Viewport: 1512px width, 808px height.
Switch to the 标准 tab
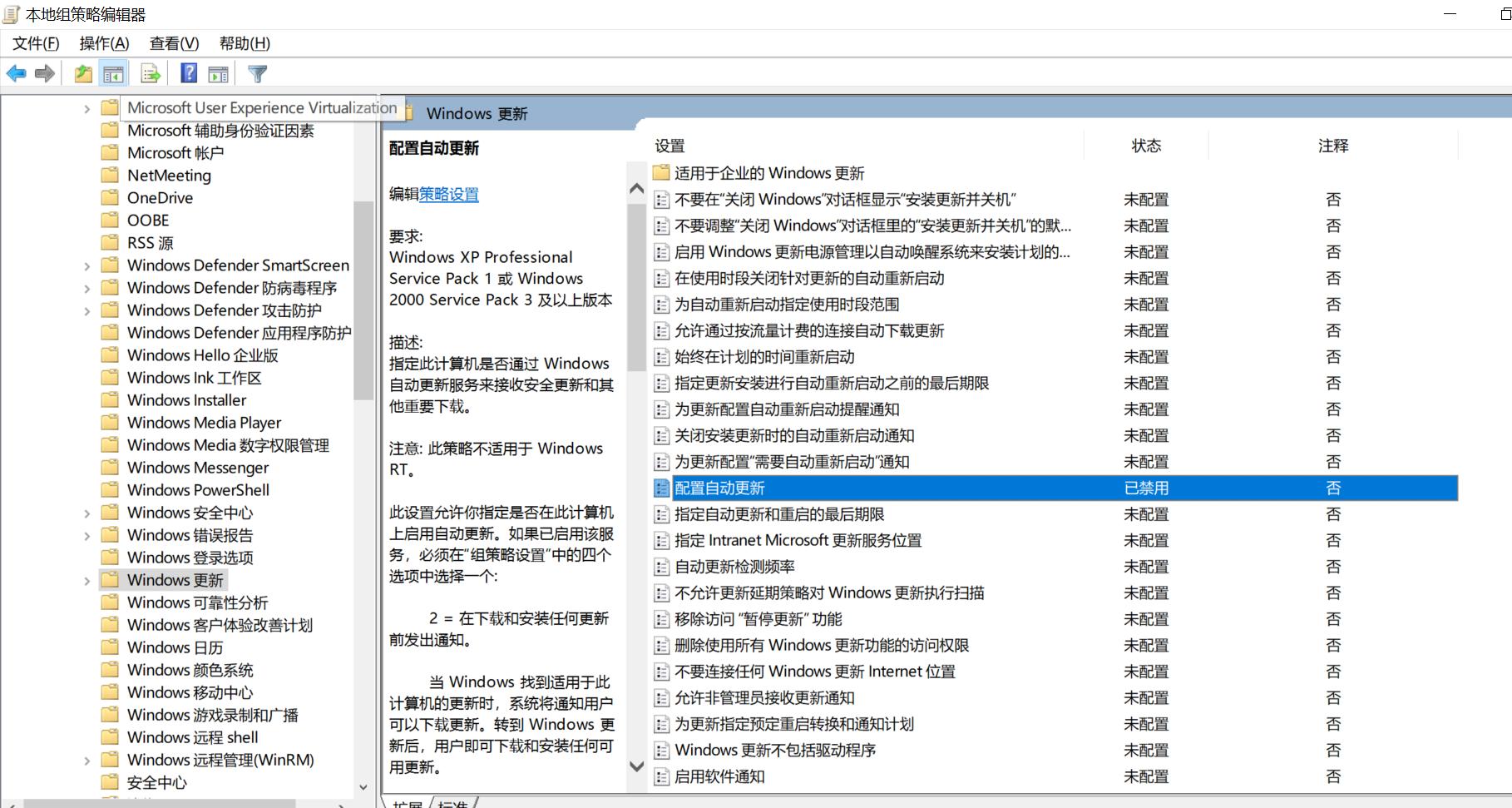[x=452, y=803]
